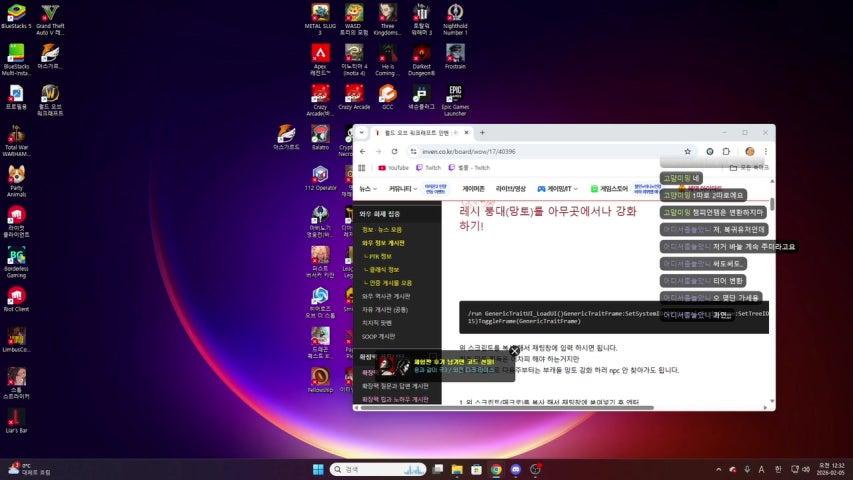The width and height of the screenshot is (853, 480).
Task: Open the Chrome apps grid in bookmarks bar
Action: pos(362,168)
